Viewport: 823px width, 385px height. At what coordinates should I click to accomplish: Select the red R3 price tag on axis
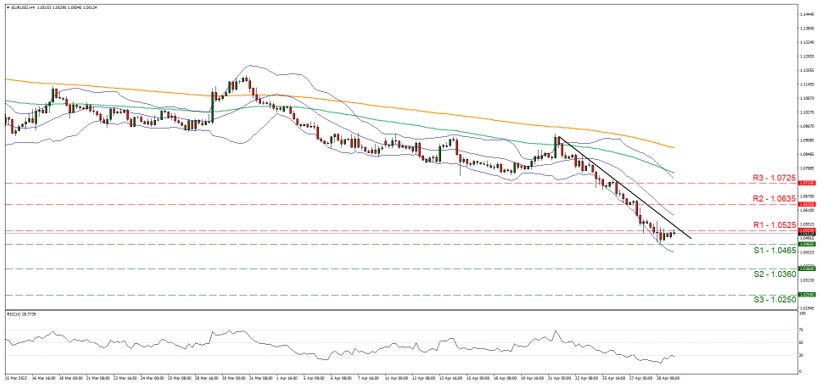click(806, 184)
